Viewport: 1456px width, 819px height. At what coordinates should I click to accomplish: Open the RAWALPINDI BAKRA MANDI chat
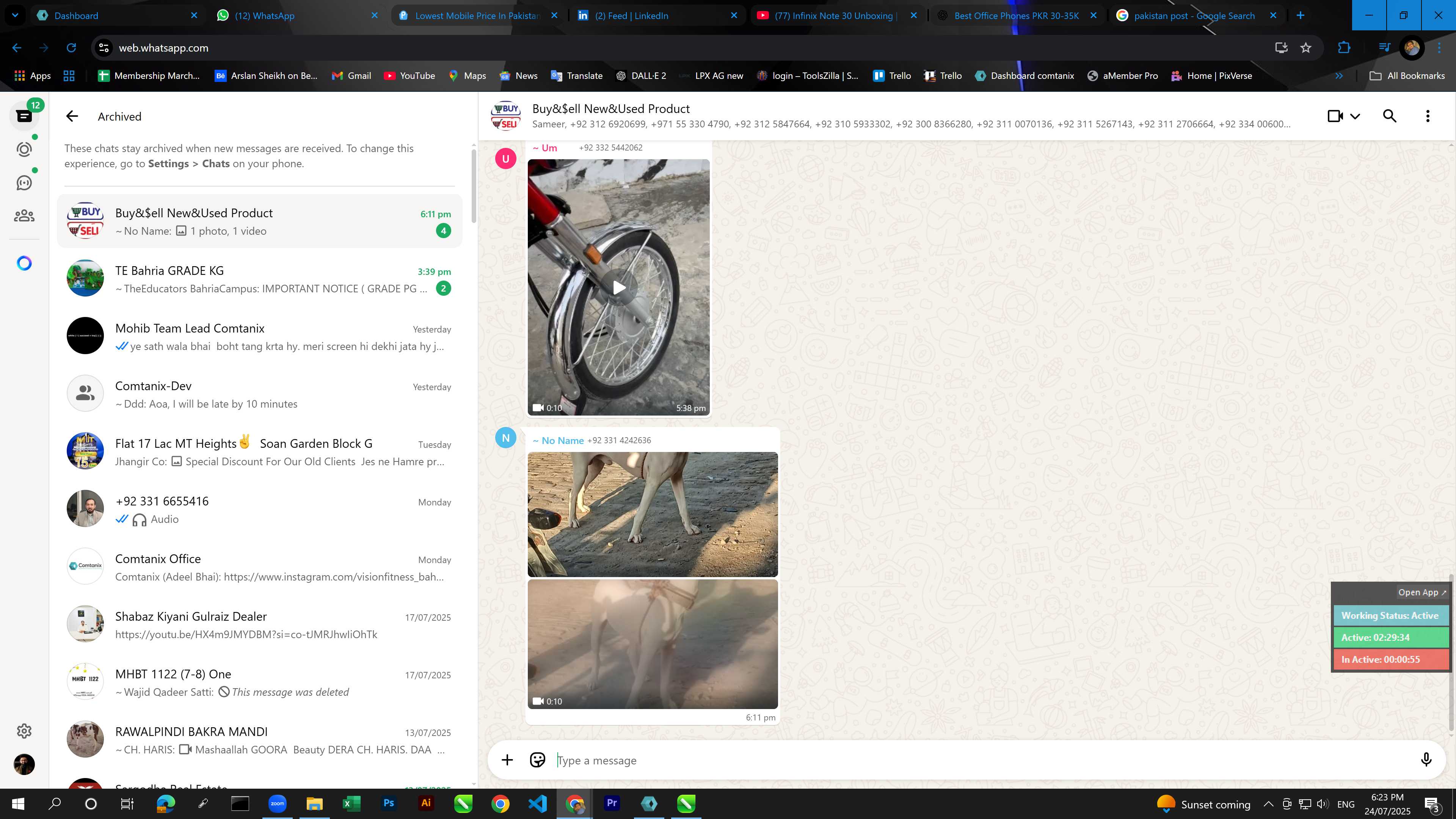pyautogui.click(x=259, y=740)
